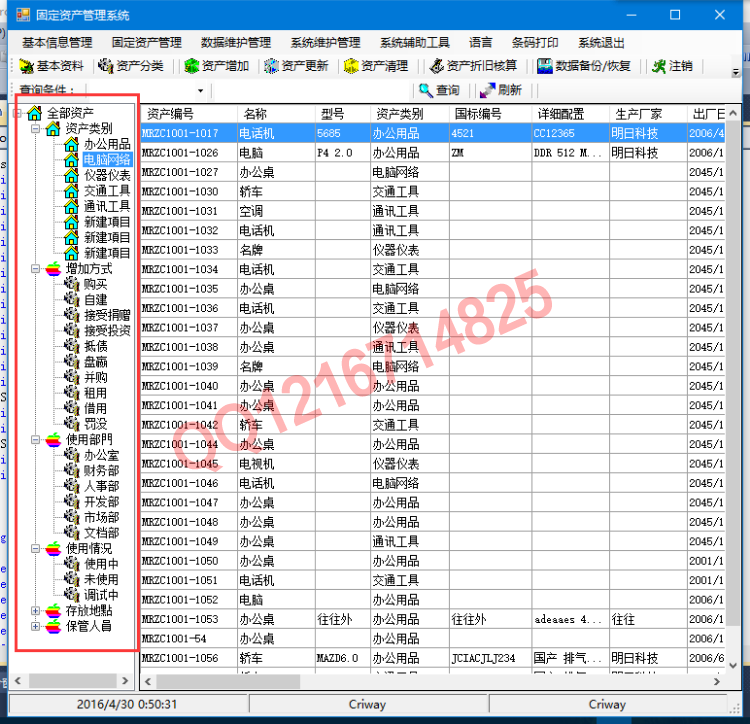Select row MRZC1001-1026 in the table
The height and width of the screenshot is (724, 750).
point(432,153)
